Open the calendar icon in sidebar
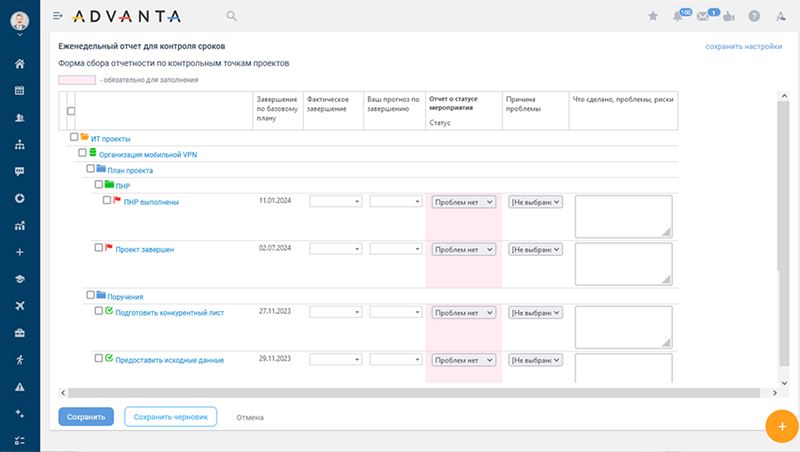The width and height of the screenshot is (800, 452). (19, 91)
